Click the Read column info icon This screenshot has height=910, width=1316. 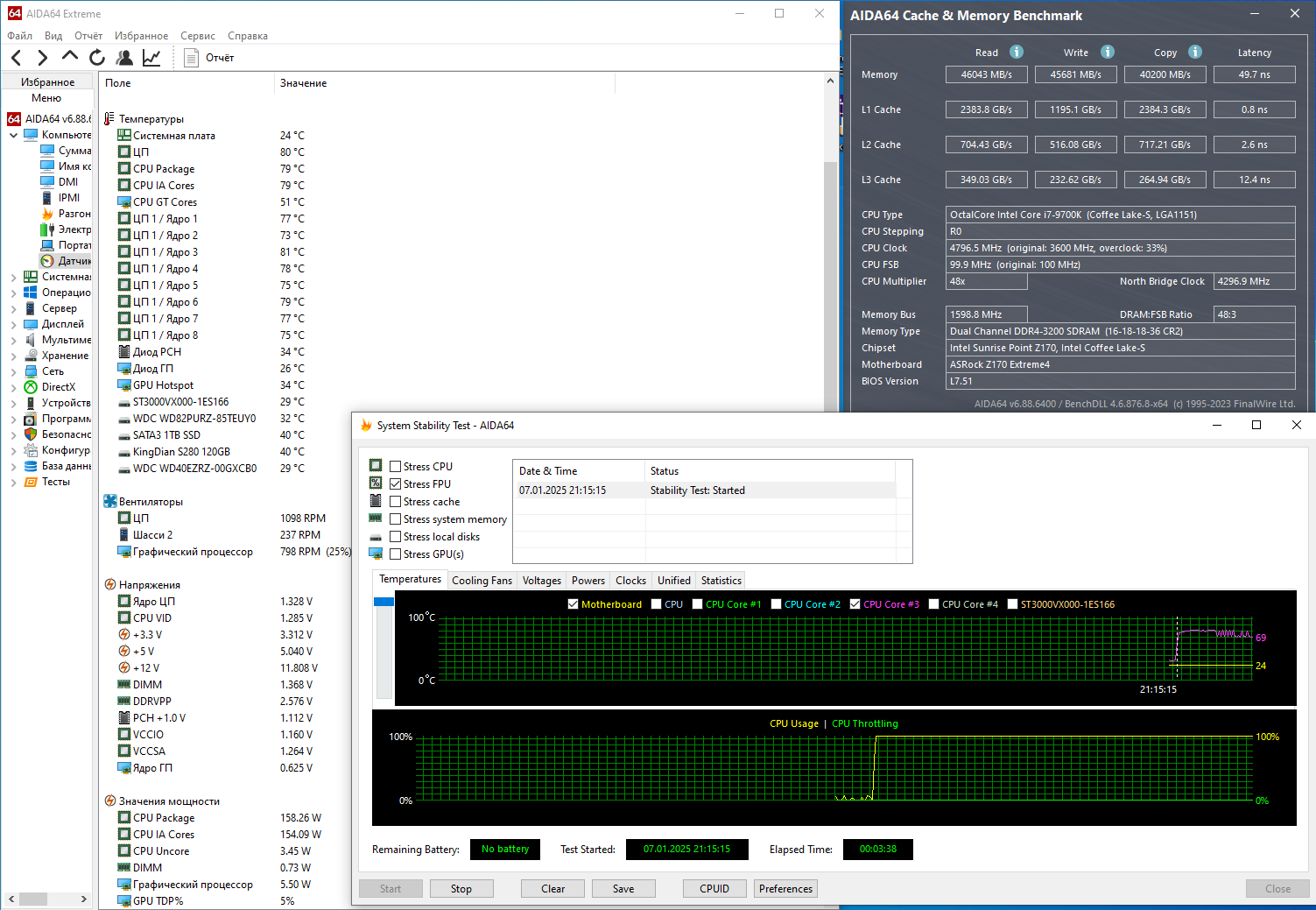(1017, 52)
